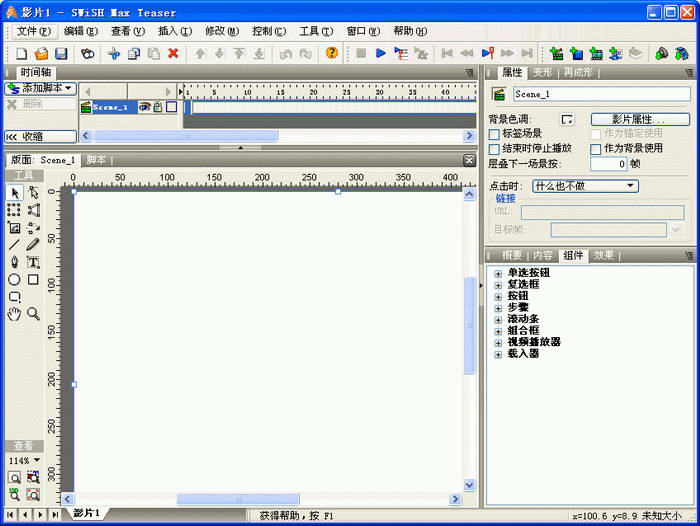Switch to the 效果 tab
Screen dimensions: 700x526
click(x=604, y=255)
